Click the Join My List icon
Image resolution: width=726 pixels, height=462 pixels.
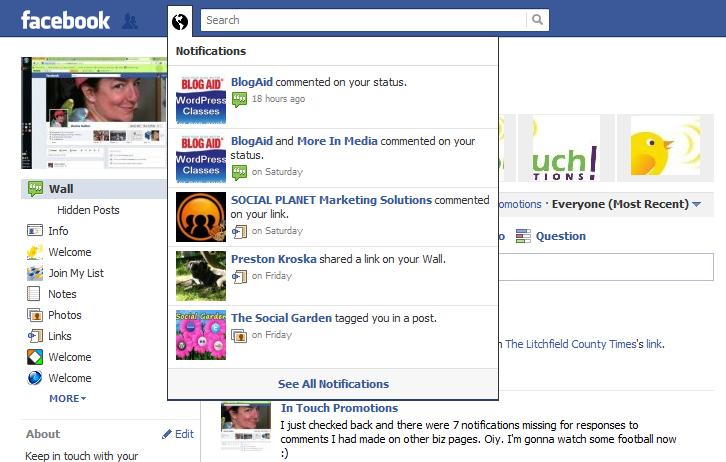[35, 273]
